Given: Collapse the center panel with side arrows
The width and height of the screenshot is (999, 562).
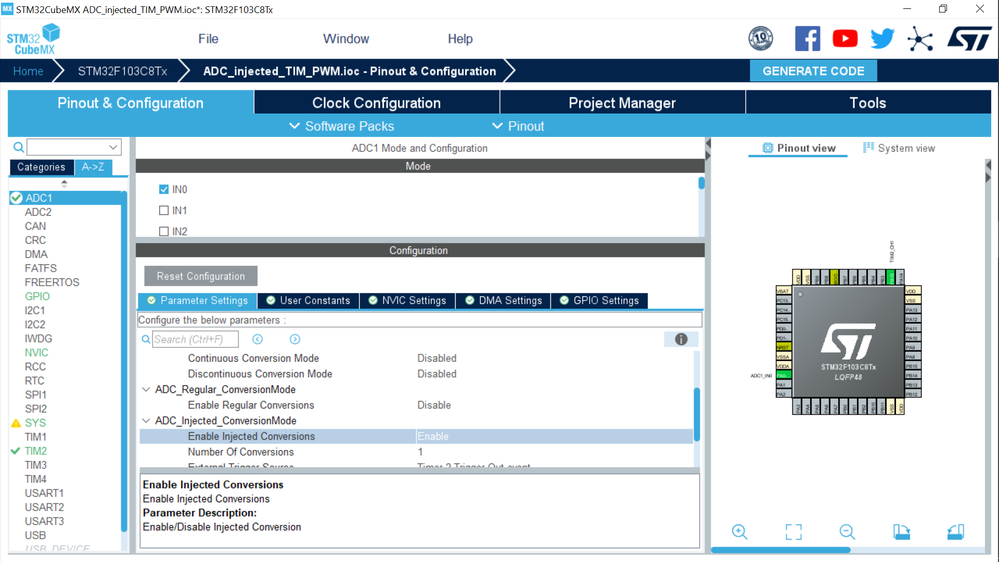Looking at the screenshot, I should pyautogui.click(x=708, y=149).
